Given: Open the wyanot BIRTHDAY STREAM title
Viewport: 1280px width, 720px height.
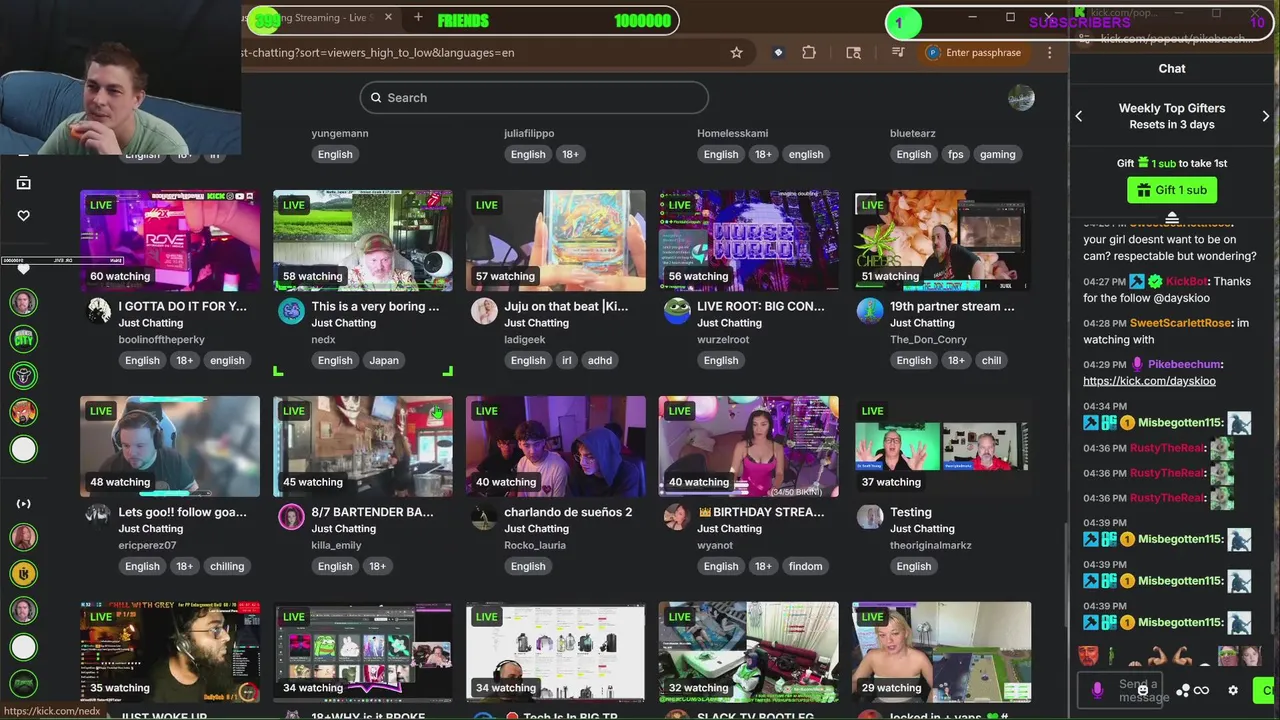Looking at the screenshot, I should click(761, 512).
